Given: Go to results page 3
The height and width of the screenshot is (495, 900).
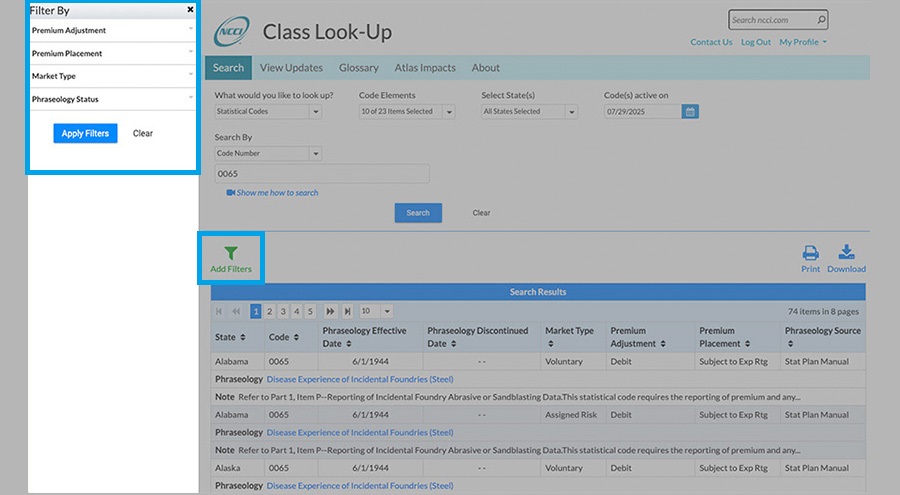Looking at the screenshot, I should point(283,311).
